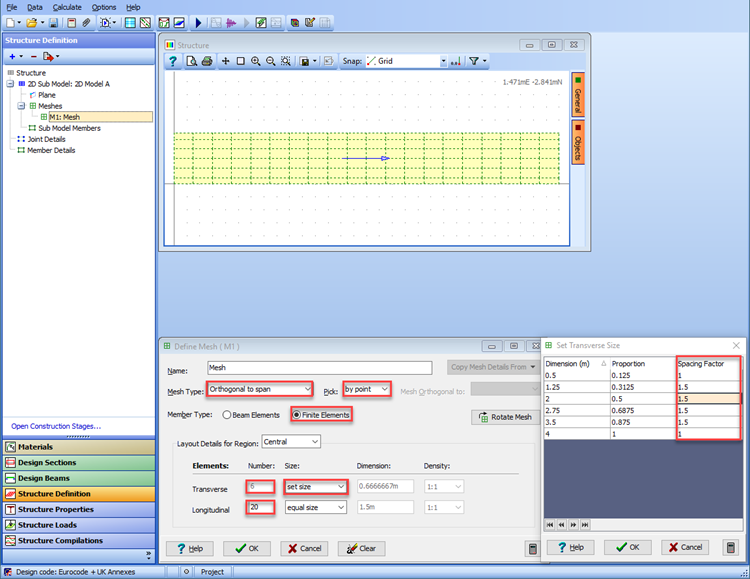Open the File menu
Image resolution: width=750 pixels, height=579 pixels.
pos(11,7)
